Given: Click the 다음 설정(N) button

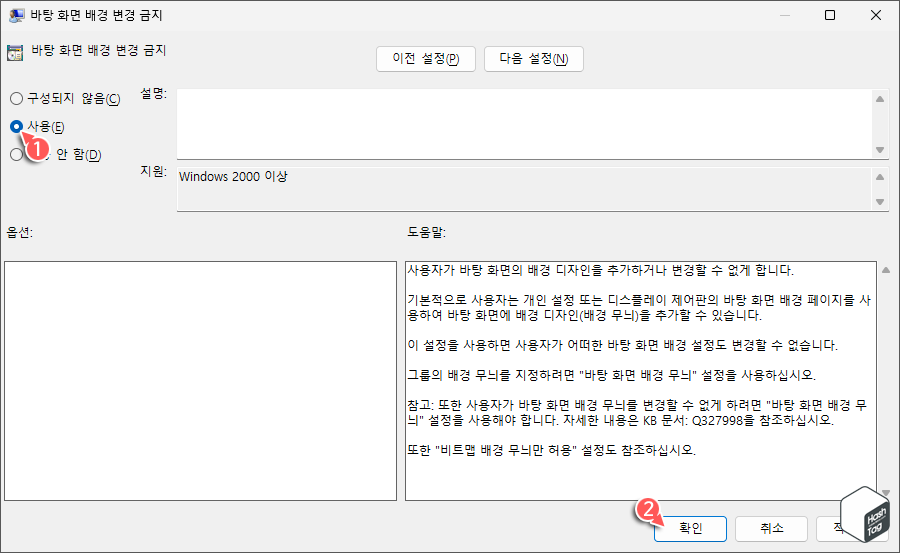Looking at the screenshot, I should click(534, 59).
